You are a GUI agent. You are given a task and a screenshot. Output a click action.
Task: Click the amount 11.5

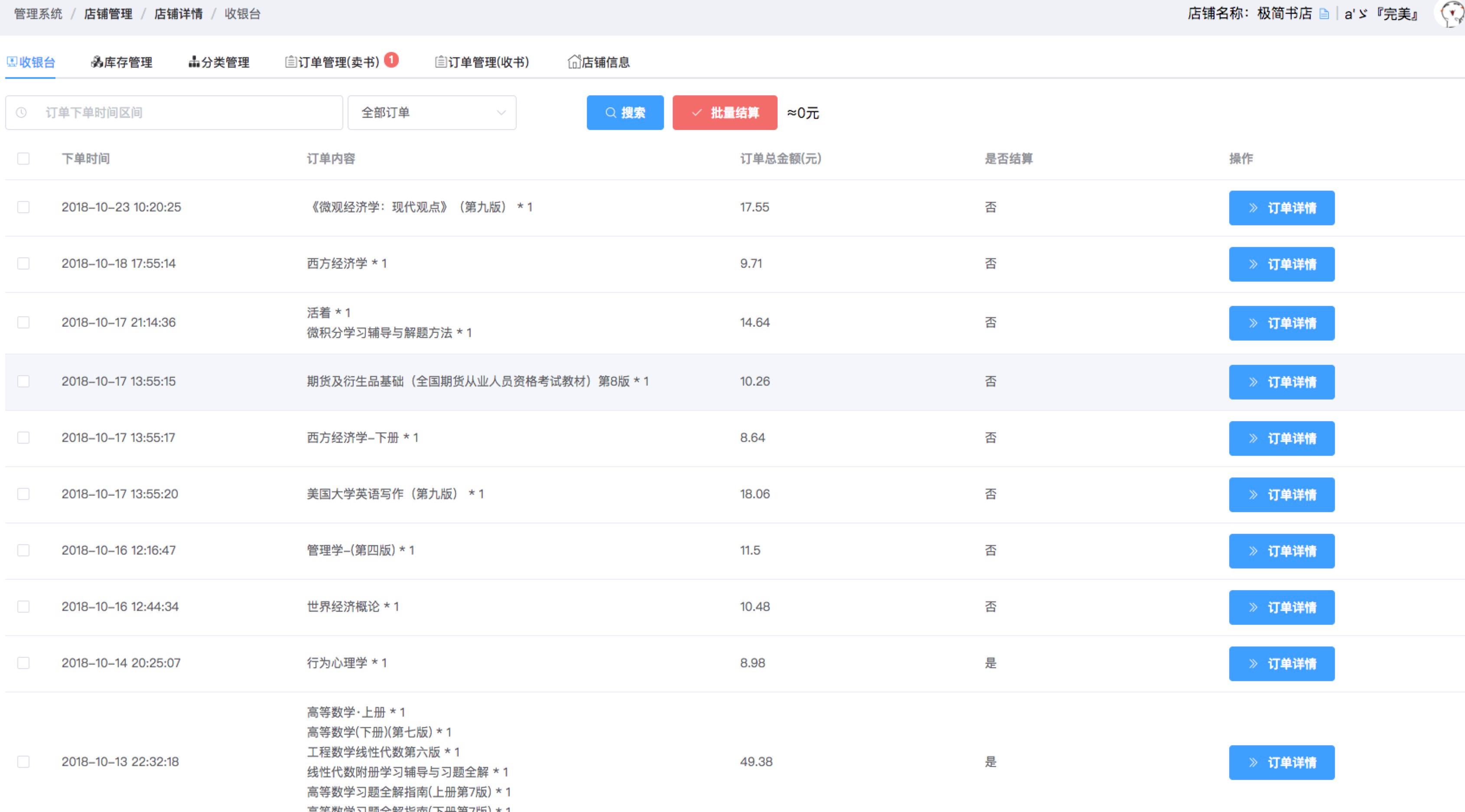[750, 550]
